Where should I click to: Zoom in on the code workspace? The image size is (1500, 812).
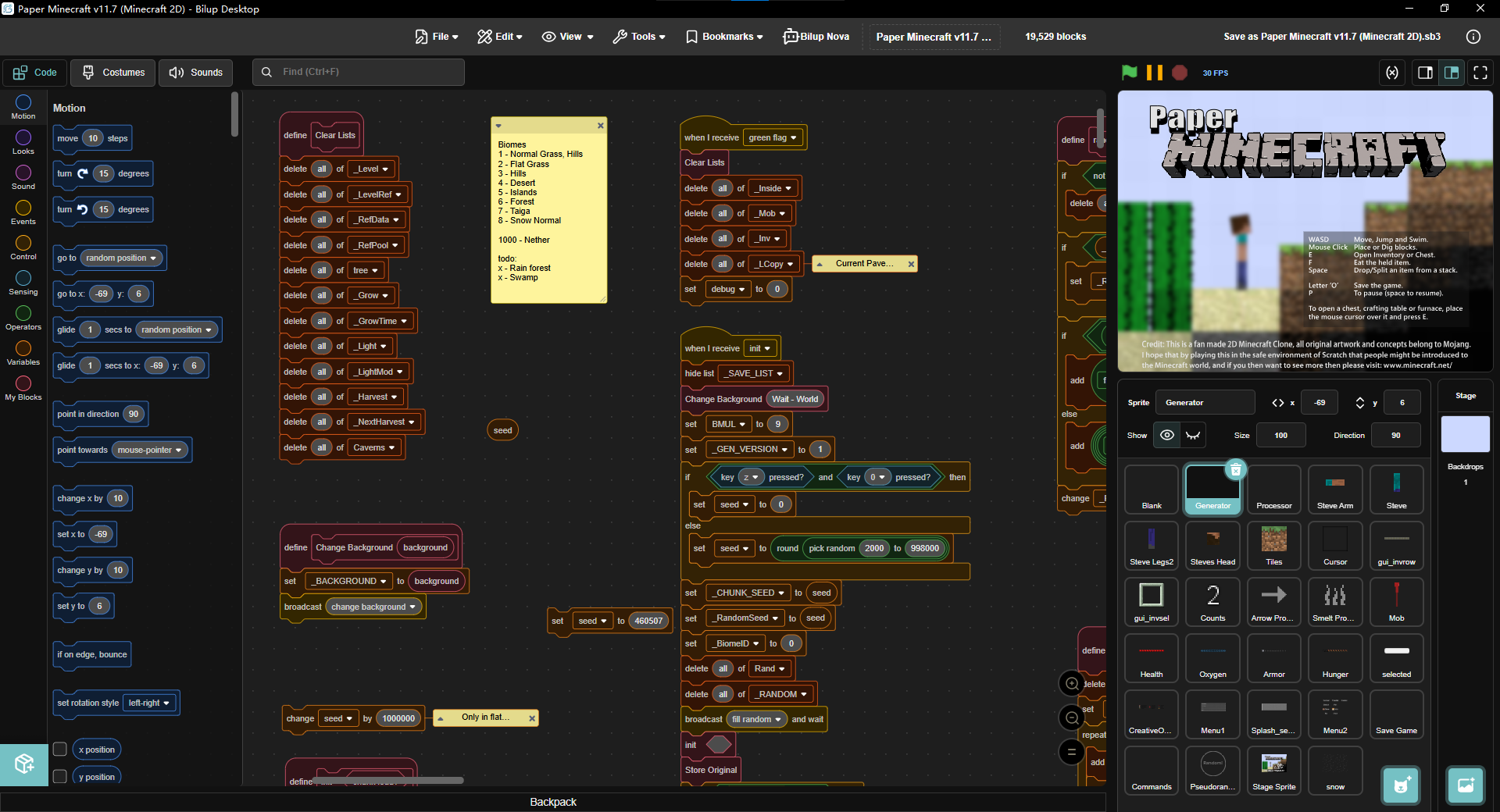coord(1072,684)
